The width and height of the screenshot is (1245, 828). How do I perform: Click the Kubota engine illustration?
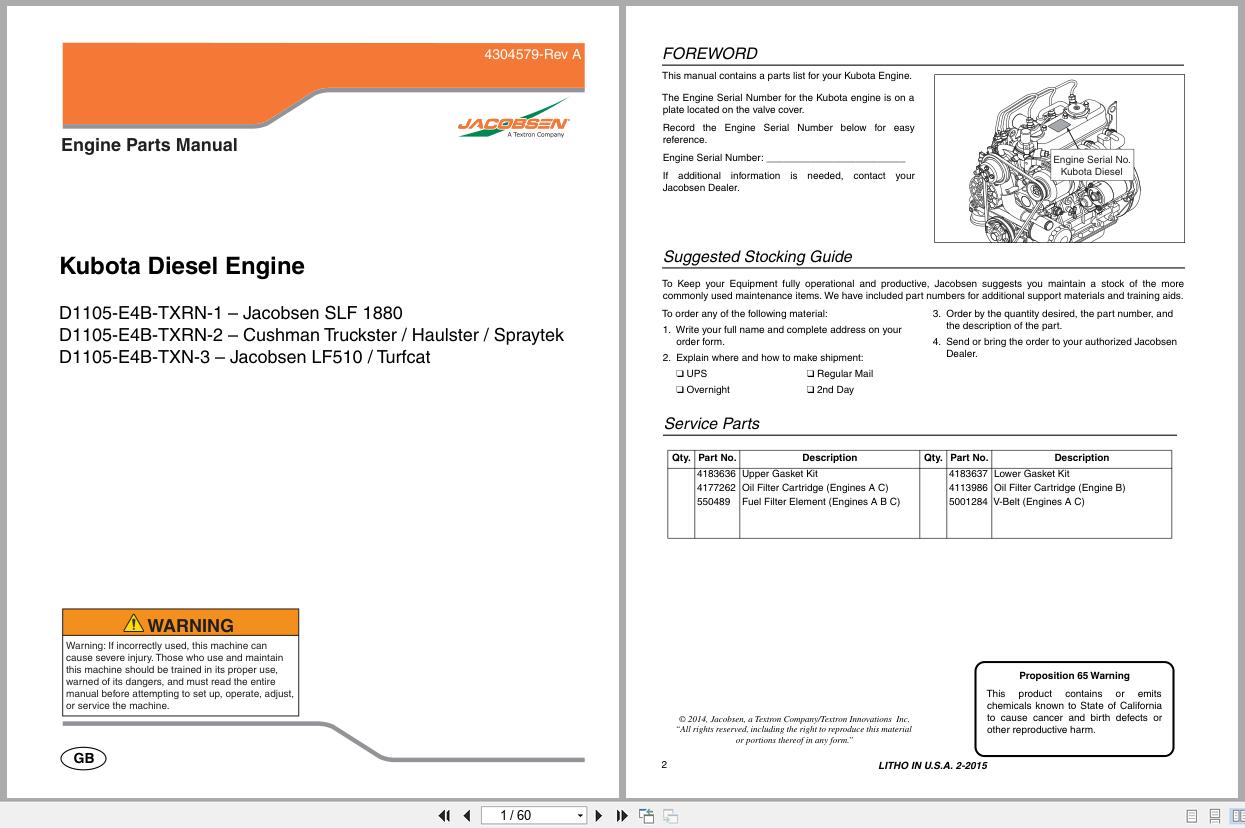1059,158
